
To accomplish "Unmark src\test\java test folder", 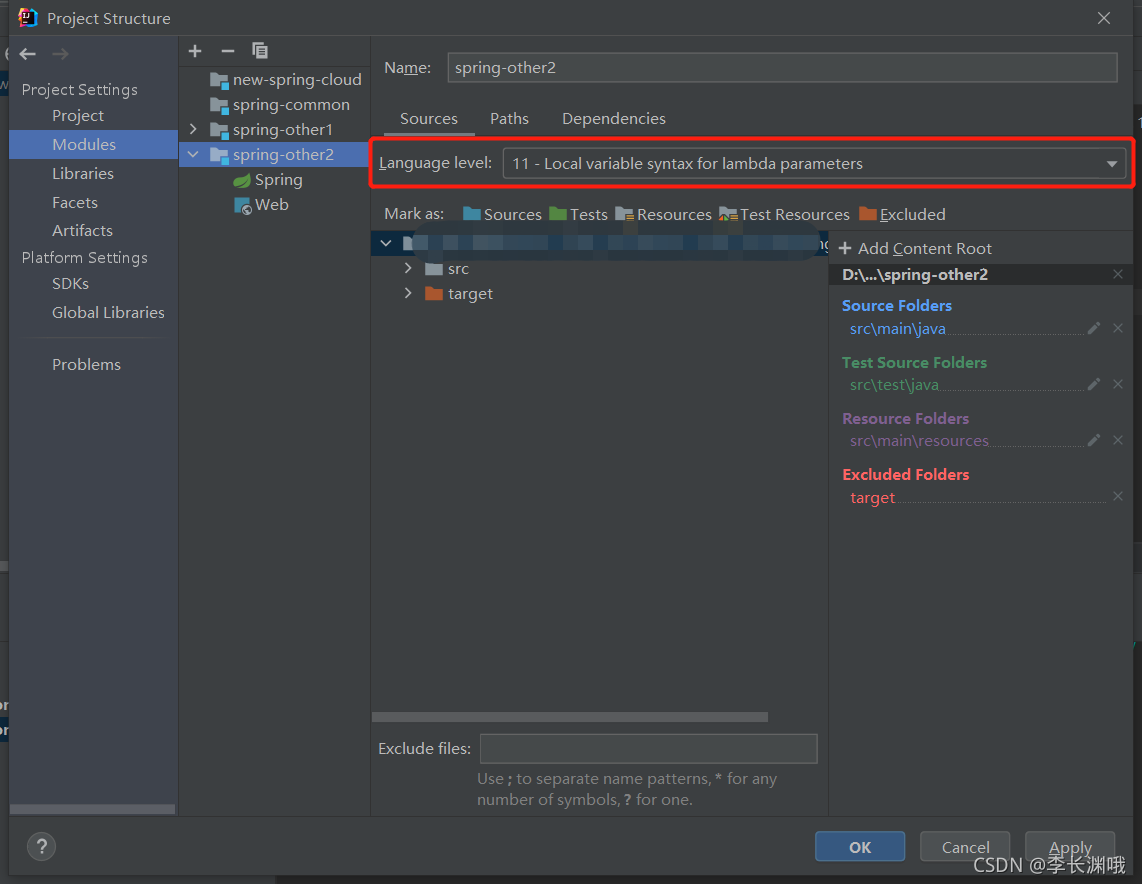I will (x=1118, y=384).
